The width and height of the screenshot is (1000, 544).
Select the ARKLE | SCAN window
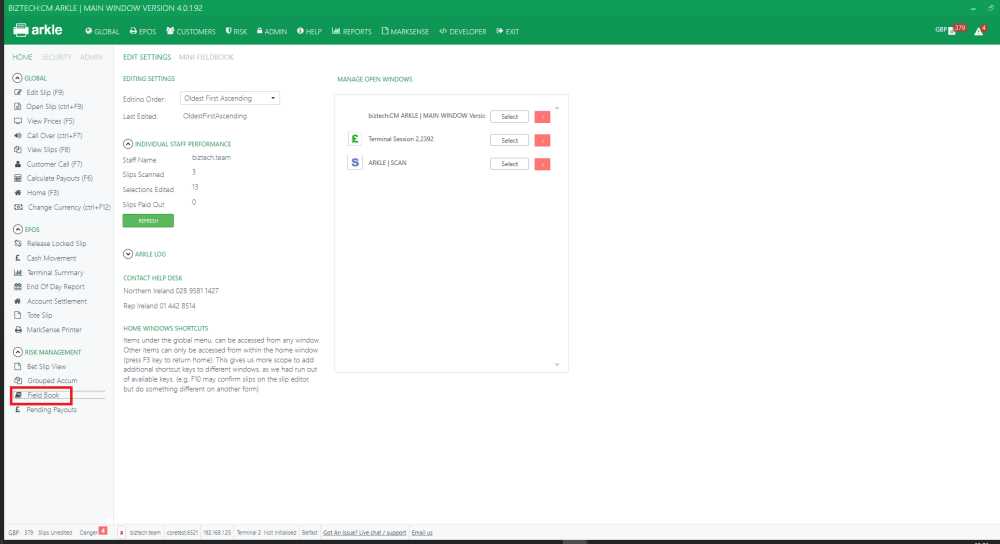[509, 164]
